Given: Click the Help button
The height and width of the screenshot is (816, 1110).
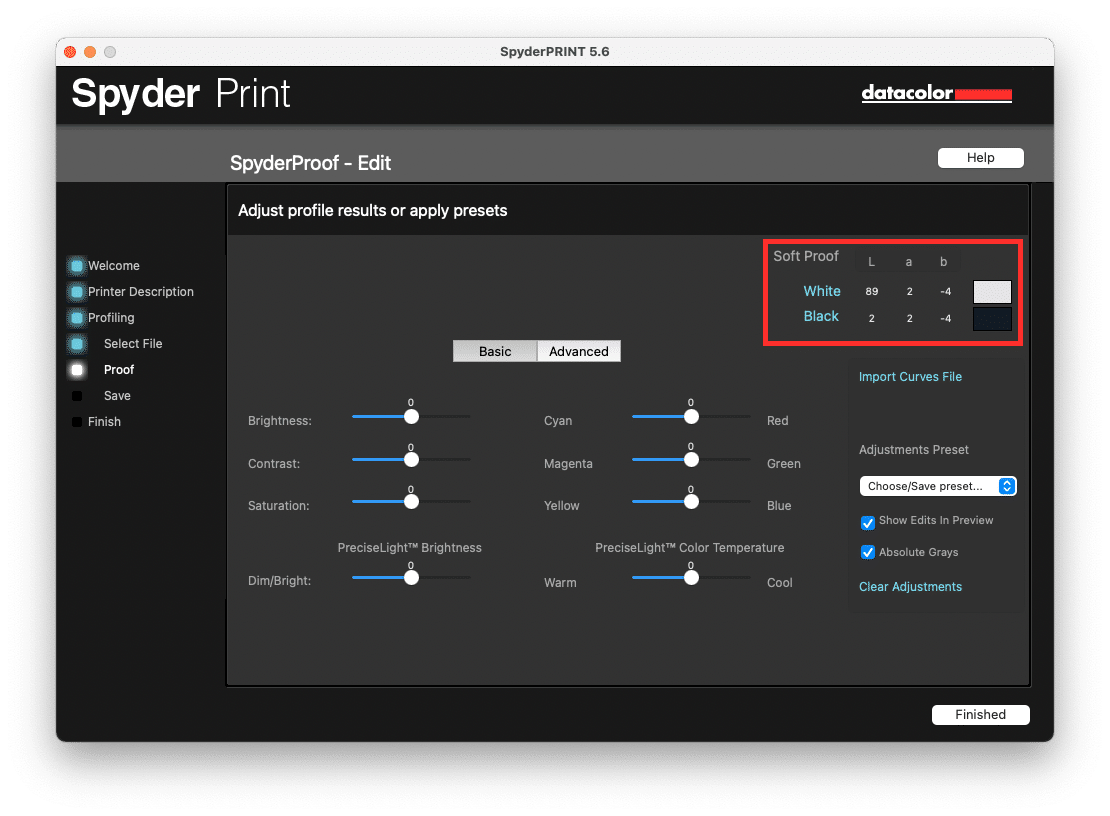Looking at the screenshot, I should (980, 157).
